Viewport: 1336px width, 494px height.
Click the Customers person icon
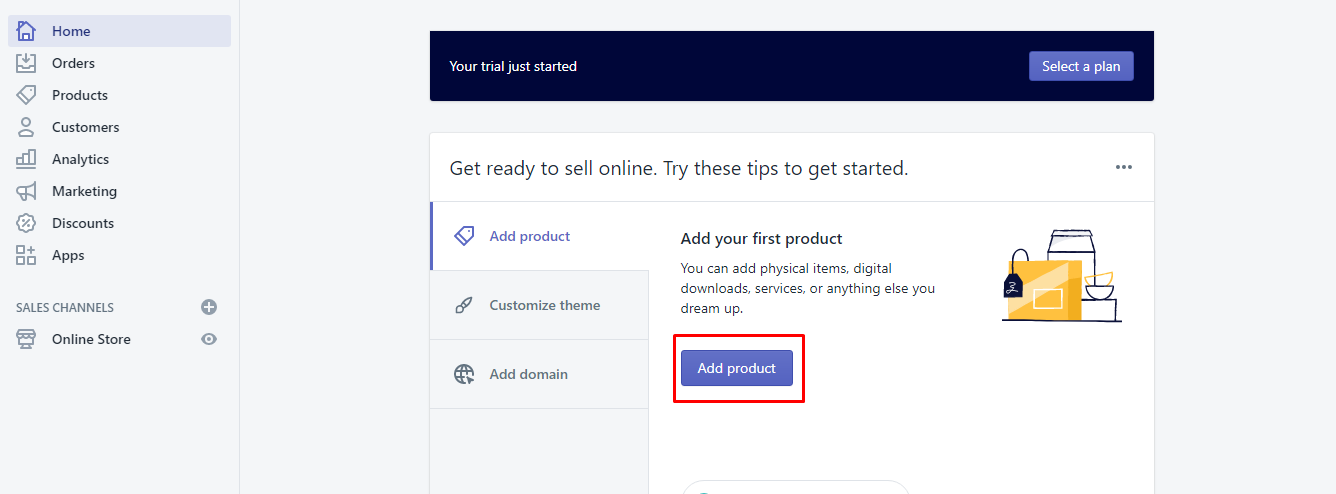click(26, 127)
